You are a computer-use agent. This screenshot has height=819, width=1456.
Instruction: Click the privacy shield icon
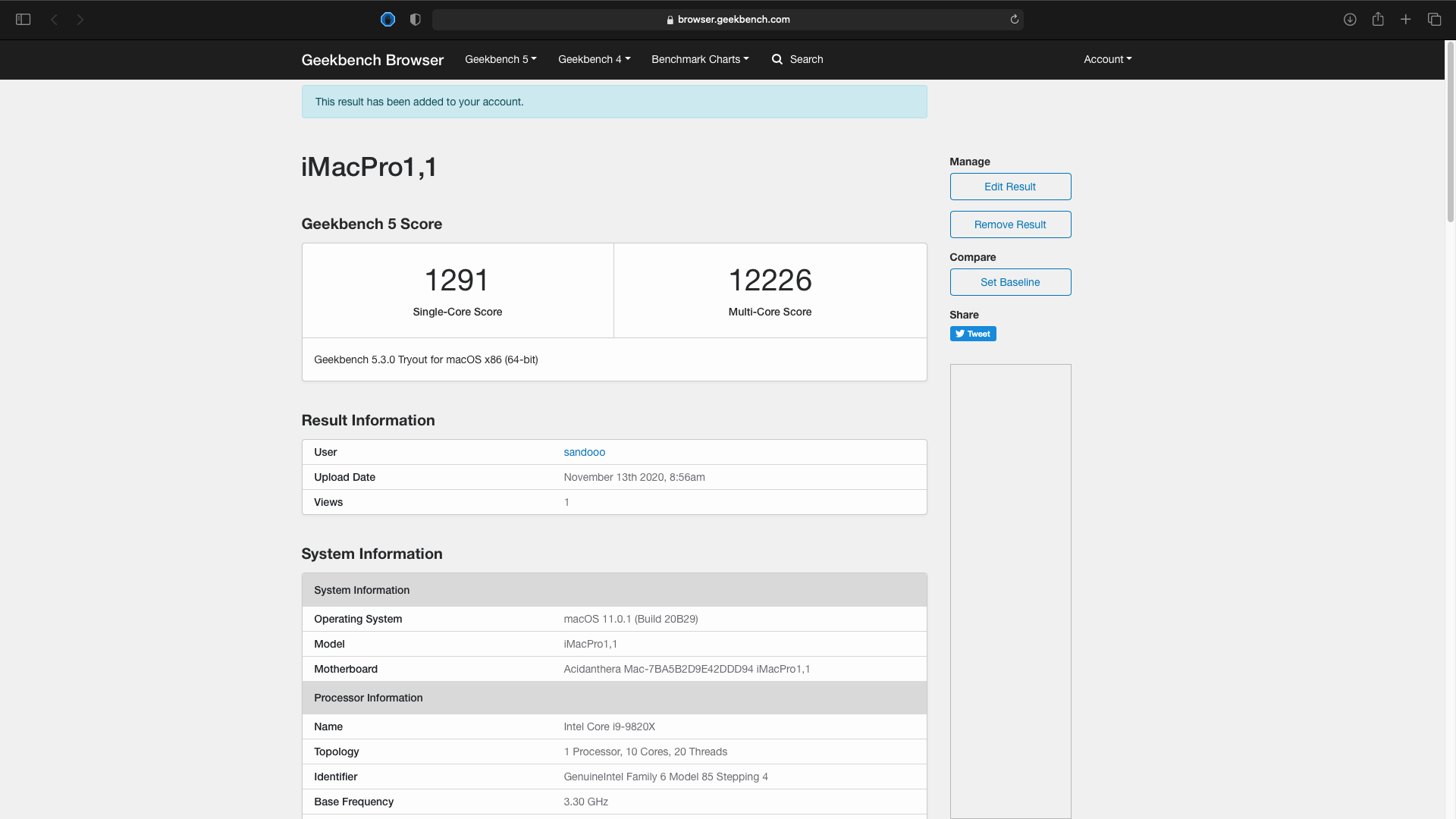click(415, 20)
